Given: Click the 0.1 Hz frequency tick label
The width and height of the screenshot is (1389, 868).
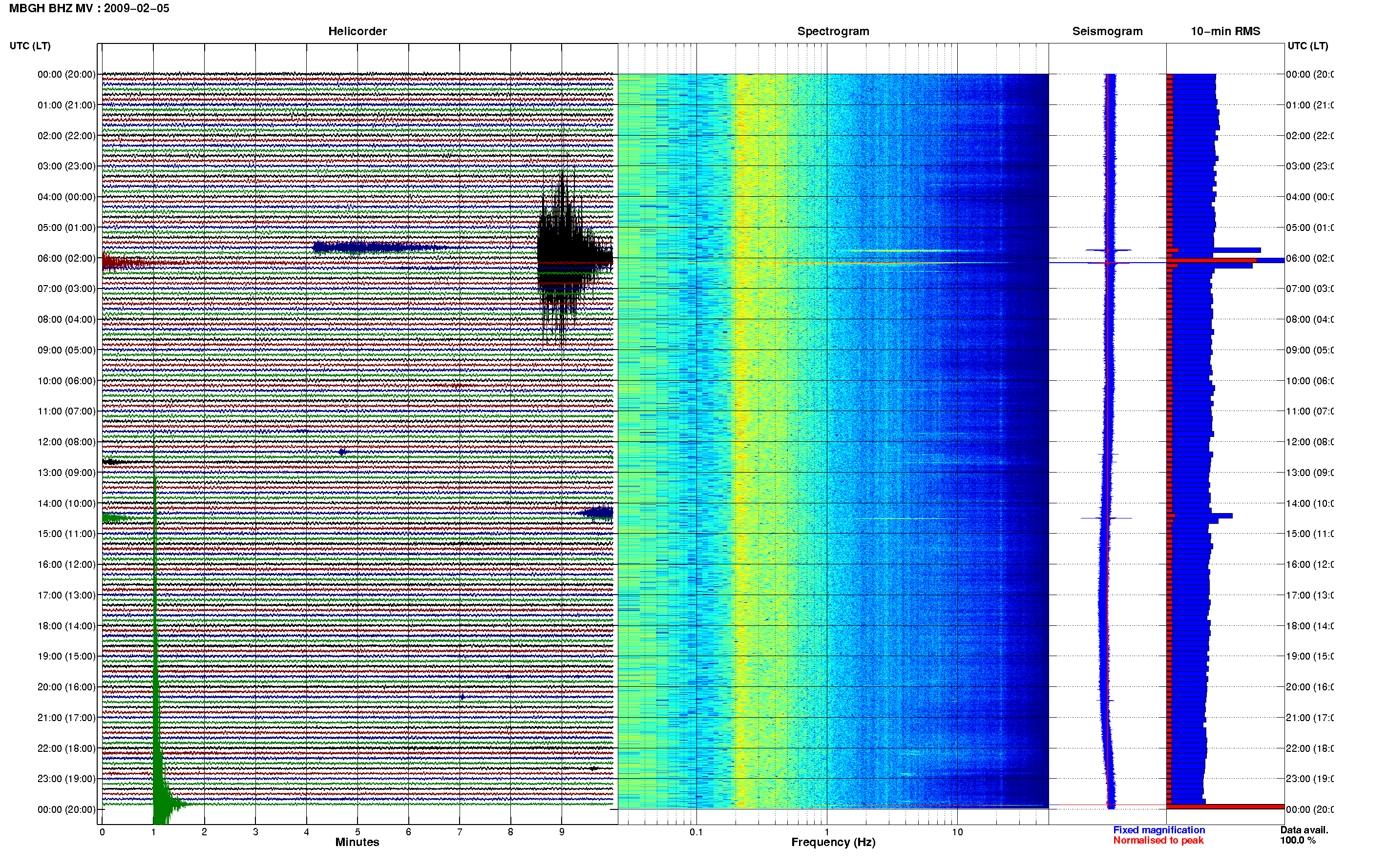Looking at the screenshot, I should [696, 831].
